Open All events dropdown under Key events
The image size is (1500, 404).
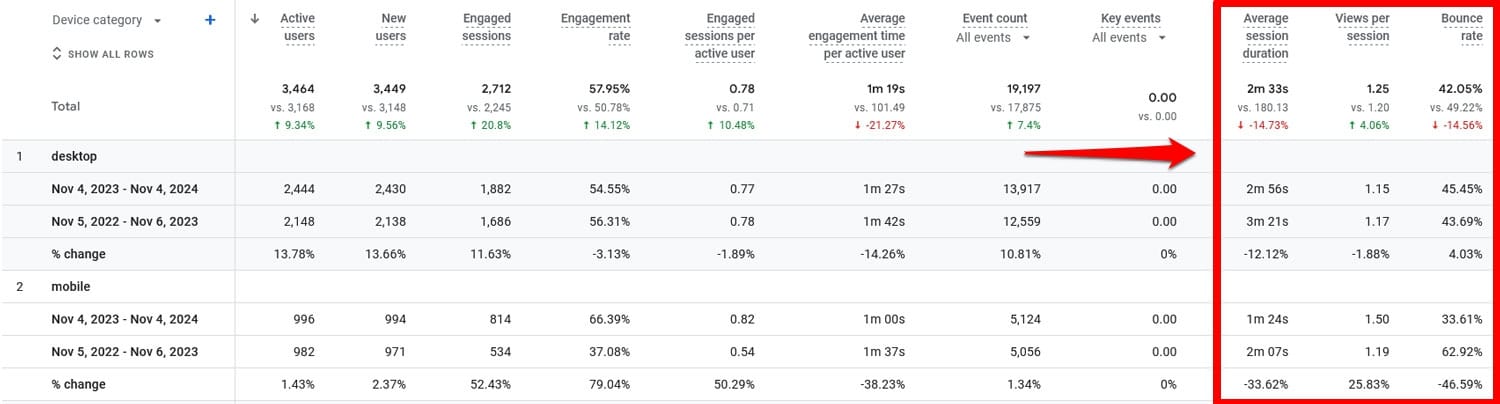[x=1130, y=38]
